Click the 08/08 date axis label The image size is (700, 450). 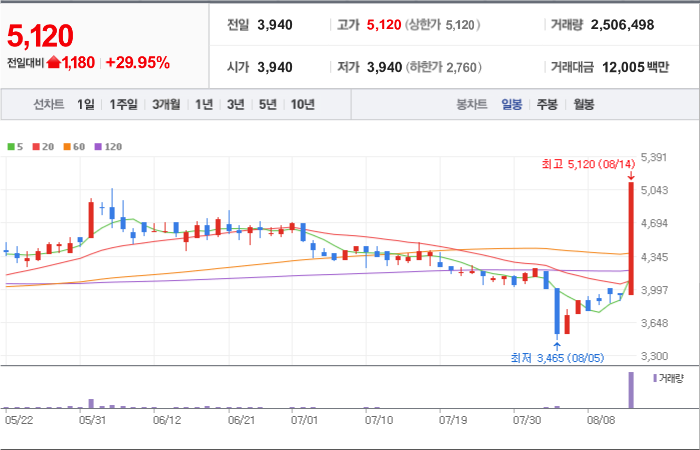coord(601,420)
